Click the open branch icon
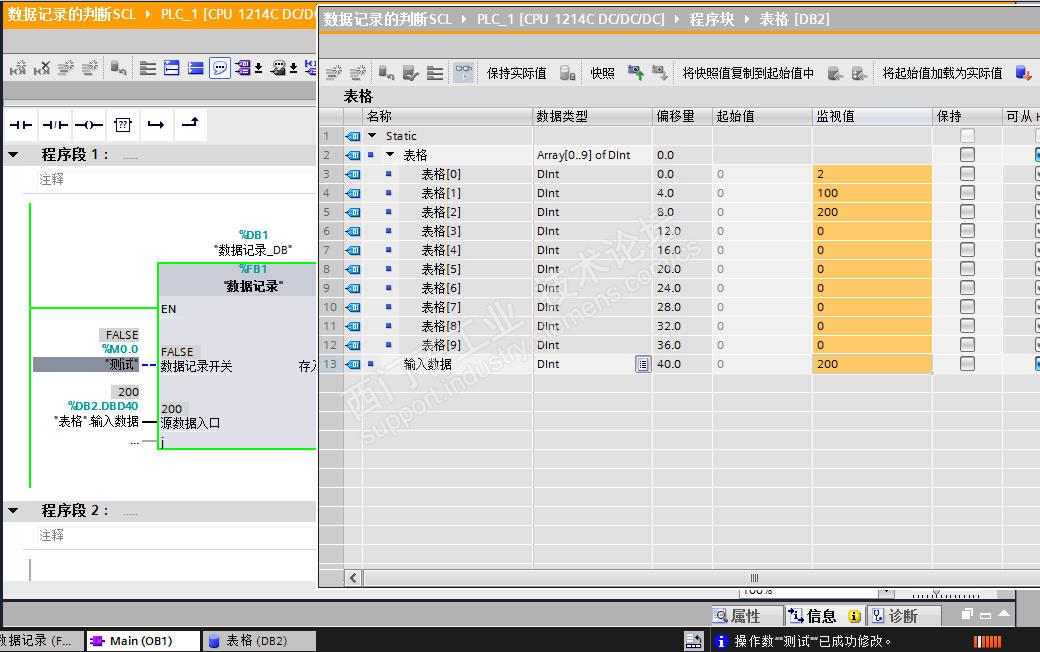This screenshot has height=652, width=1040. pyautogui.click(x=157, y=125)
